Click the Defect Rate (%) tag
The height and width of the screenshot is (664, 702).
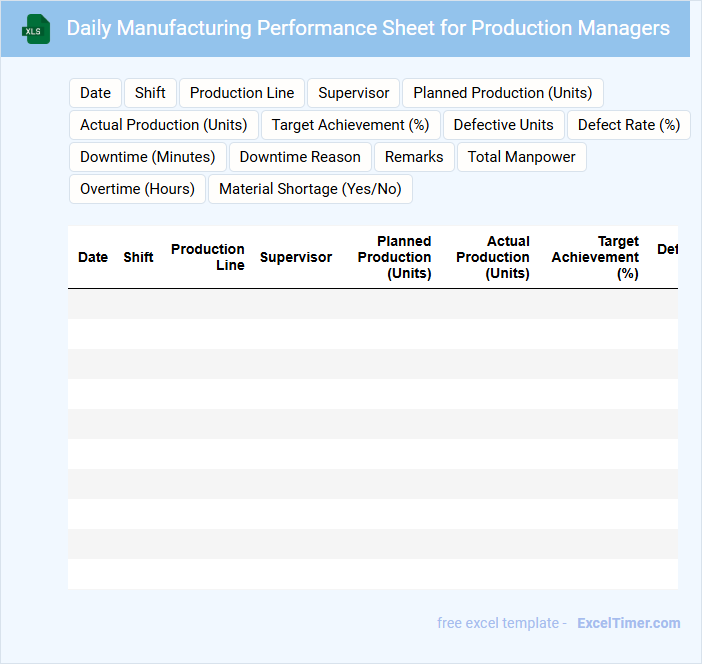[x=628, y=125]
